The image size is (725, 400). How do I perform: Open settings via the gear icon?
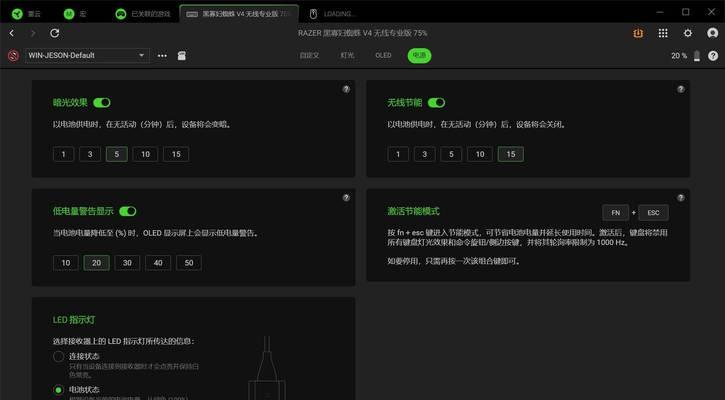click(688, 33)
